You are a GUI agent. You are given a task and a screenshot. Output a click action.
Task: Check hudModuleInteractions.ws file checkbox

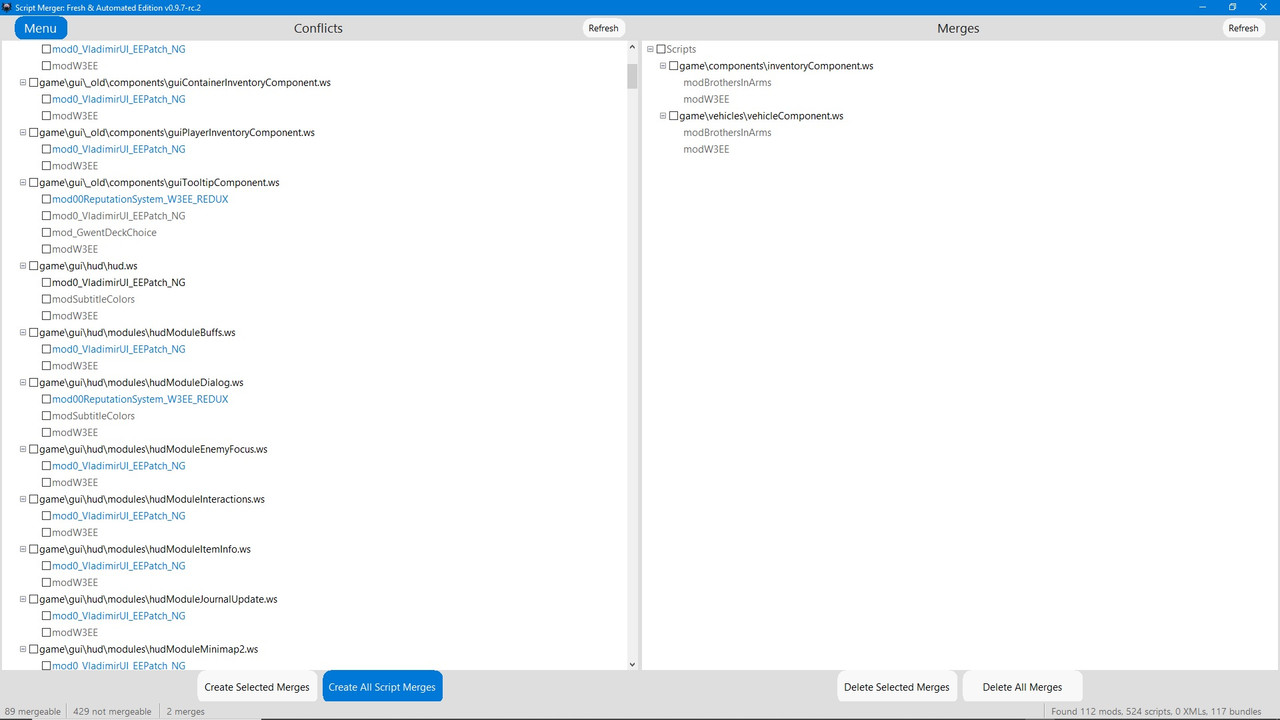click(34, 499)
